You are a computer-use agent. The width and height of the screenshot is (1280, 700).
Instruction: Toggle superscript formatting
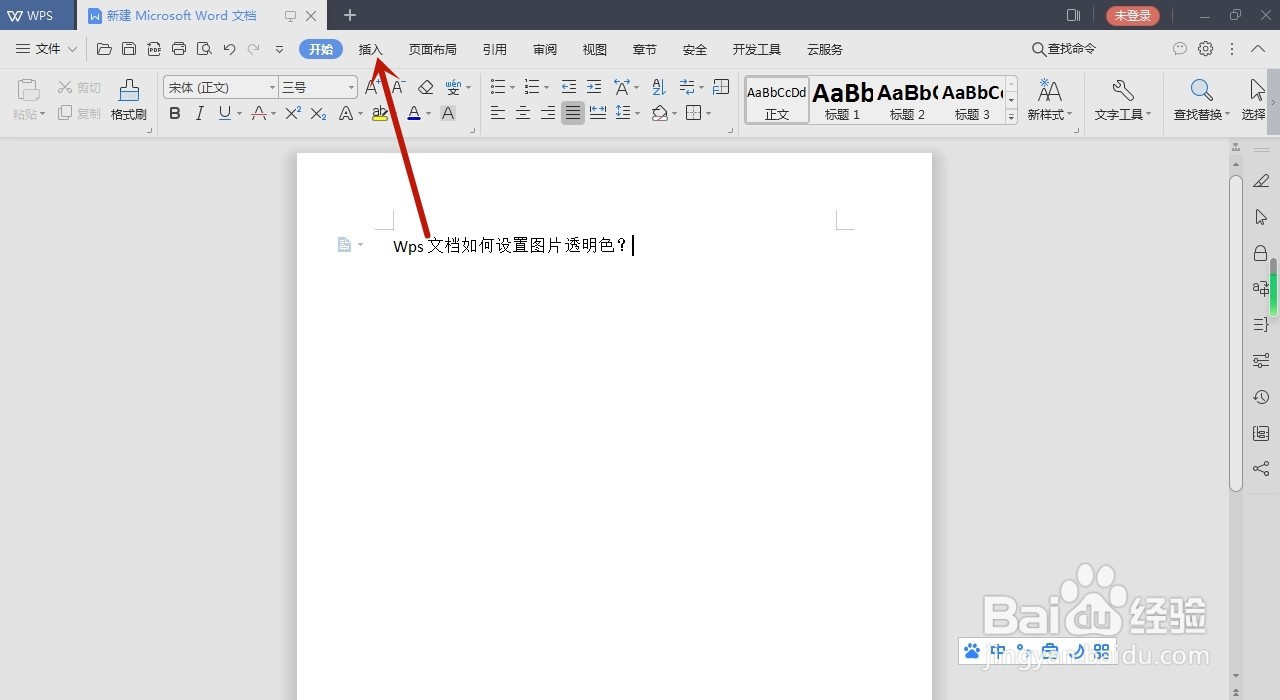click(x=293, y=114)
